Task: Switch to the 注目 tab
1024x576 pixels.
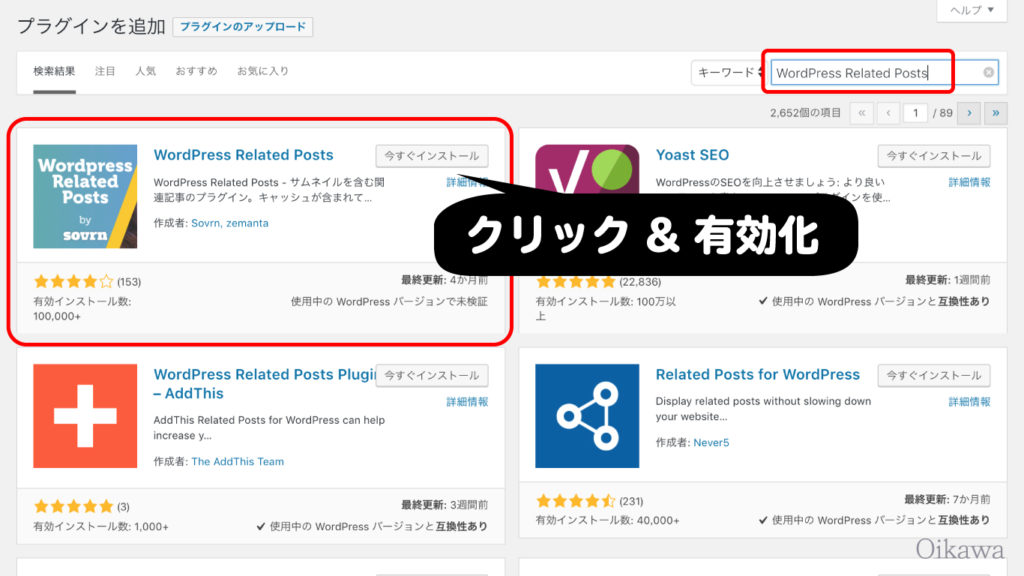Action: click(105, 71)
